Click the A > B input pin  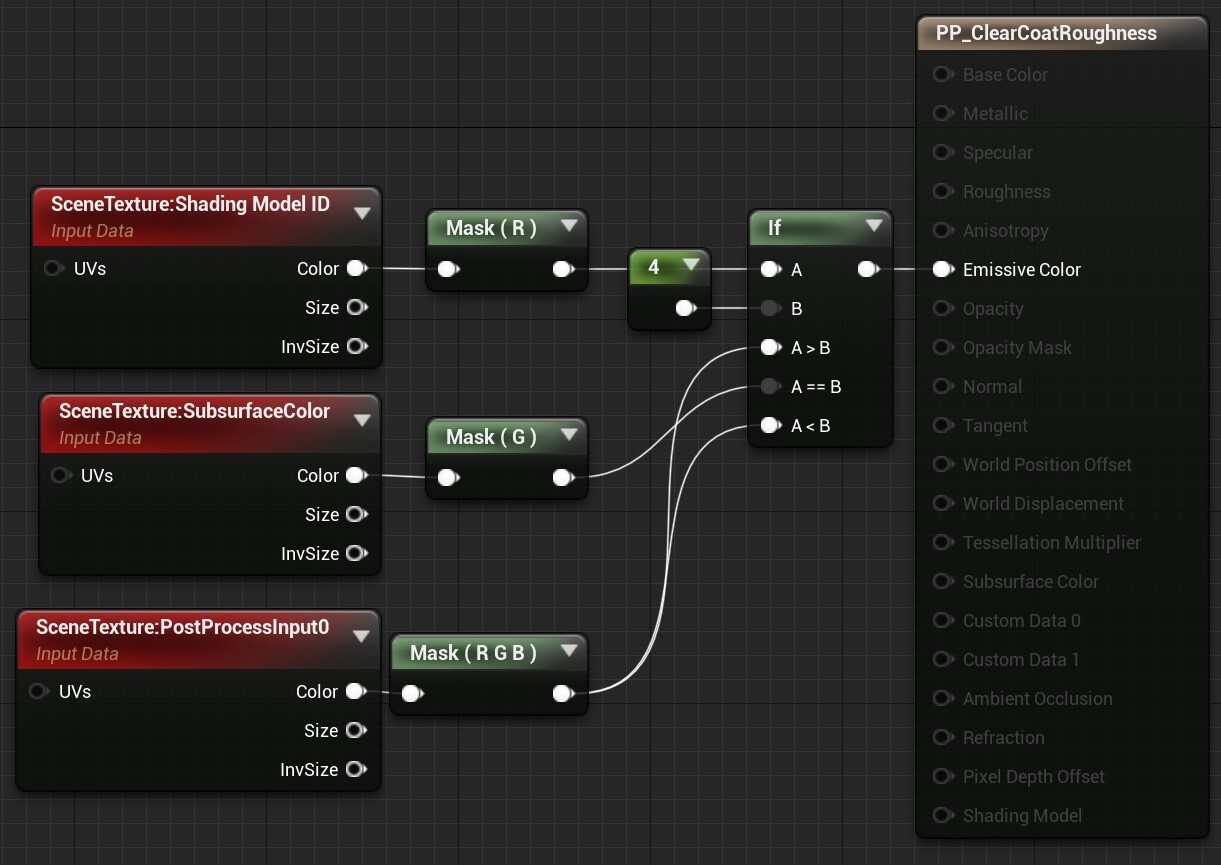tap(770, 347)
